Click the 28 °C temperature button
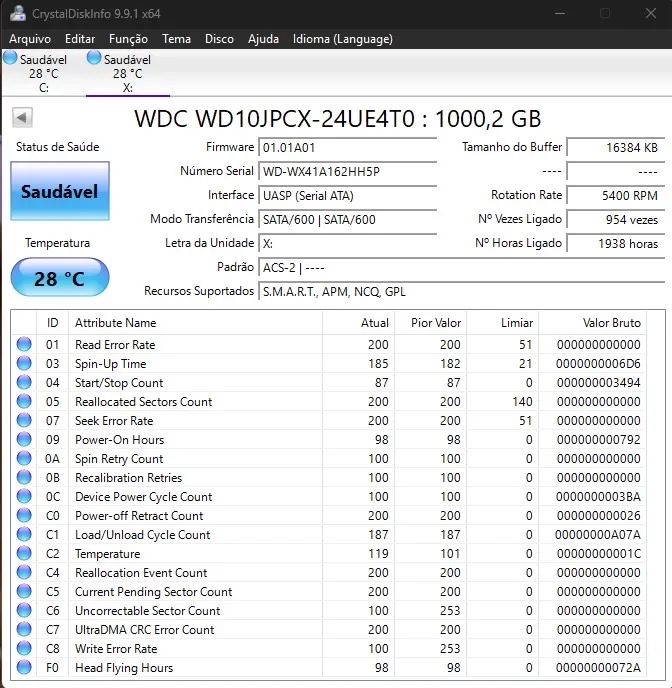 point(60,277)
